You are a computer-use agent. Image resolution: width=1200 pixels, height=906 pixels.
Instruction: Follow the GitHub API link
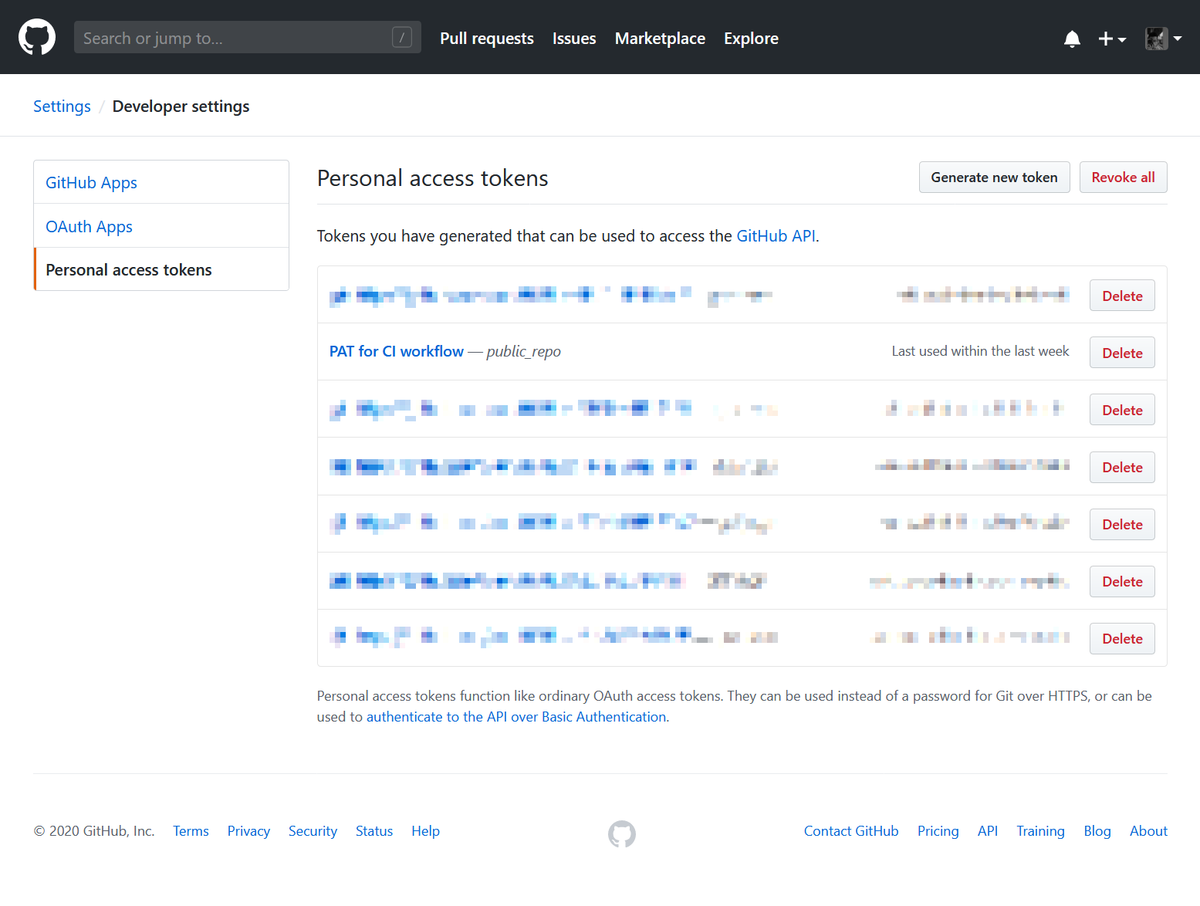click(776, 236)
